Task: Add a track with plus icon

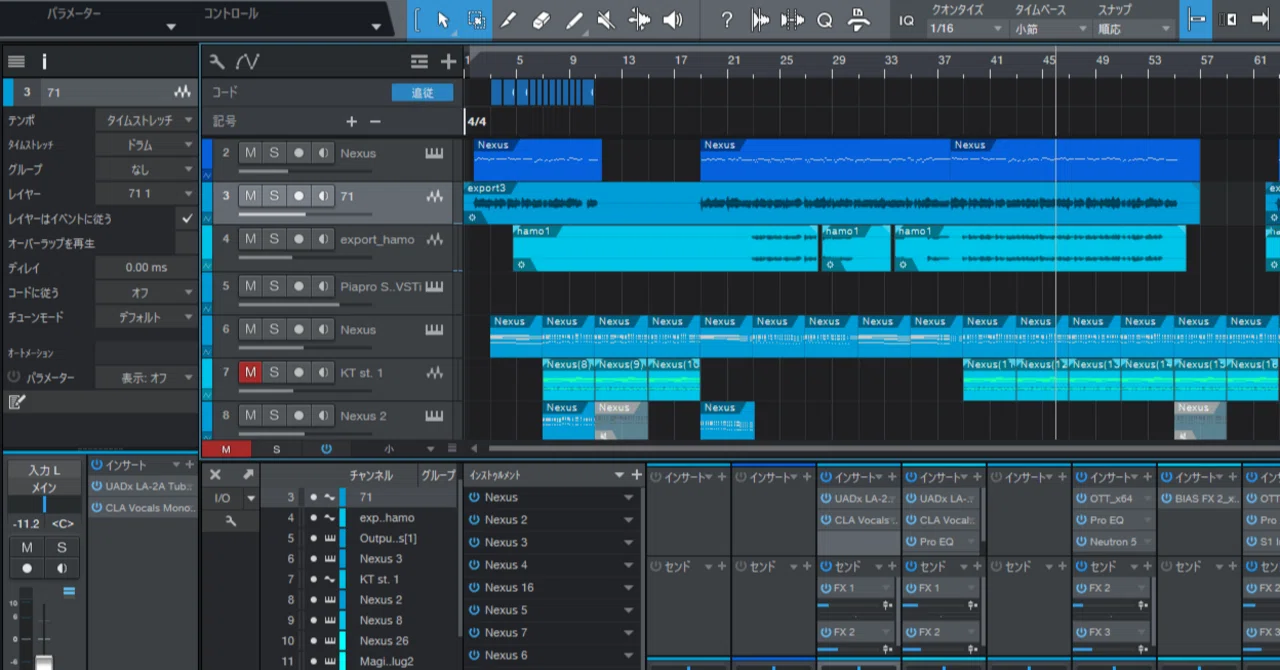Action: [448, 62]
